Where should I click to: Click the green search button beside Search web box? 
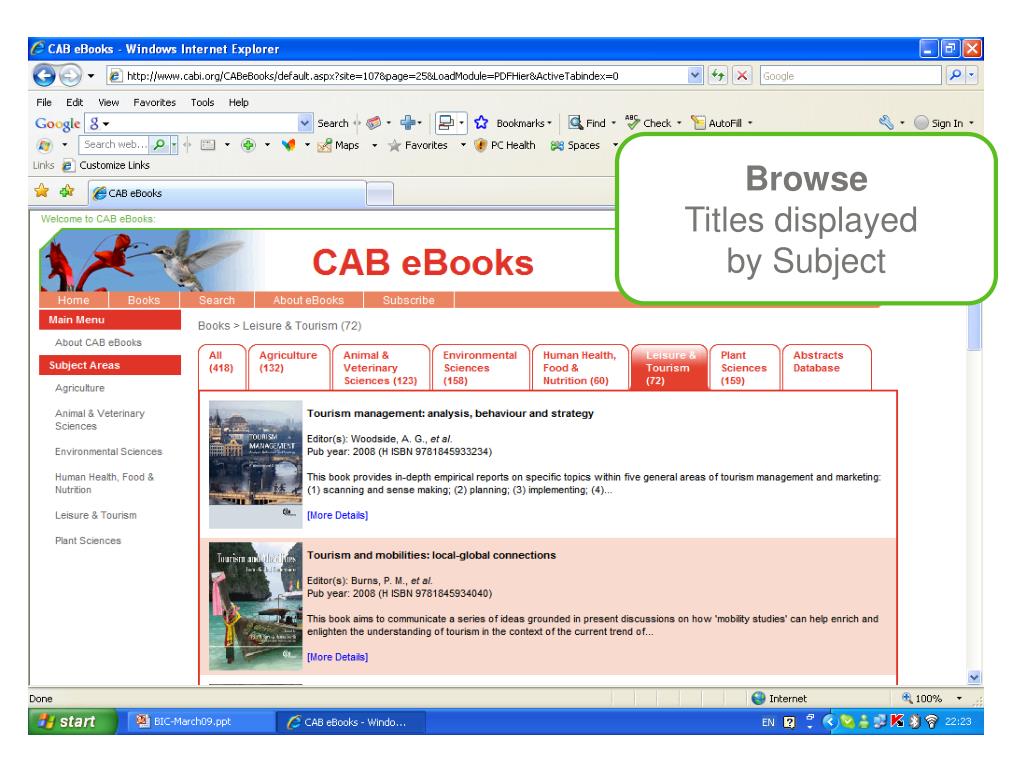point(159,144)
